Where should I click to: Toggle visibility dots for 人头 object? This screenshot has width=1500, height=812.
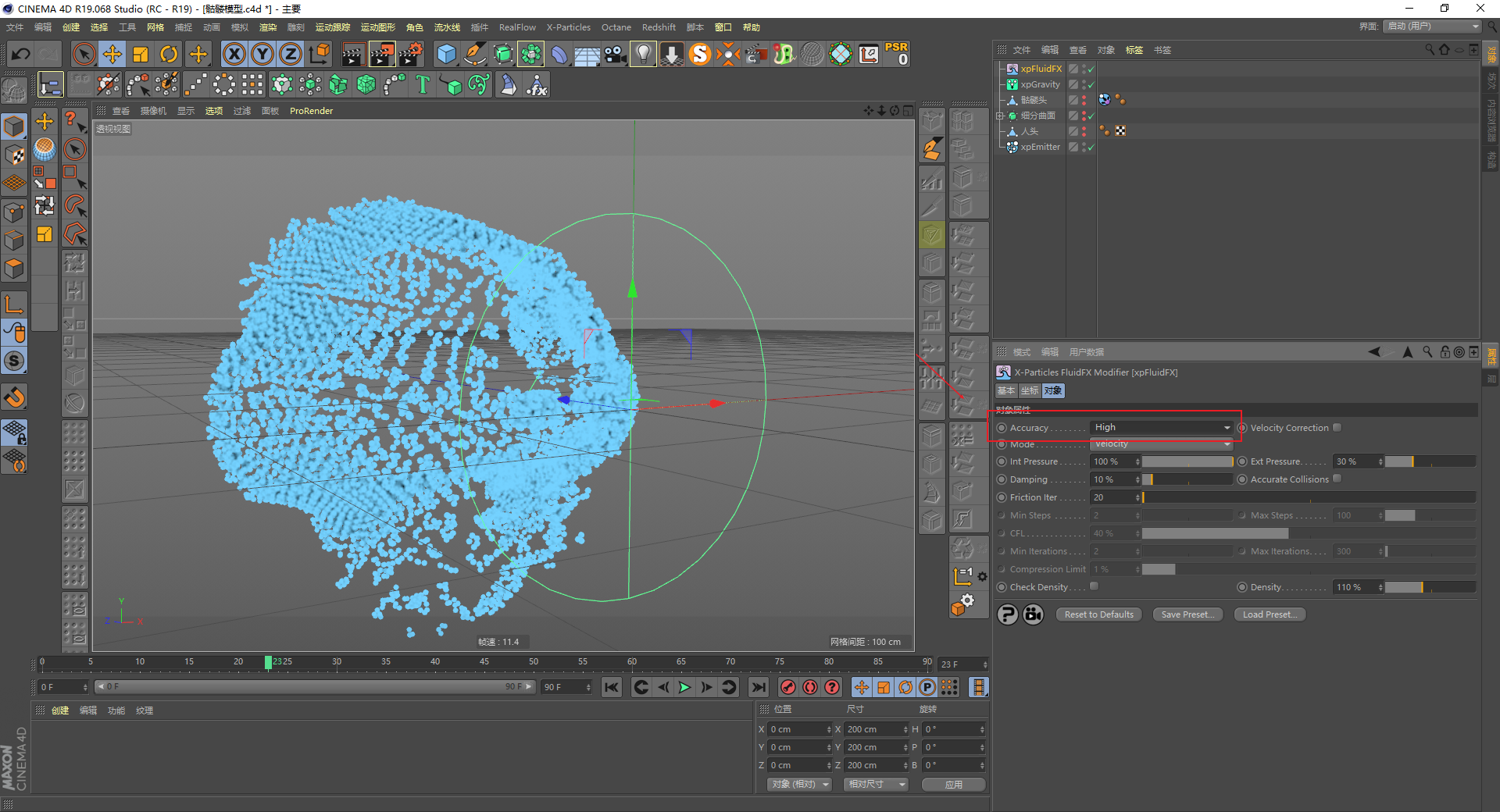1084,131
